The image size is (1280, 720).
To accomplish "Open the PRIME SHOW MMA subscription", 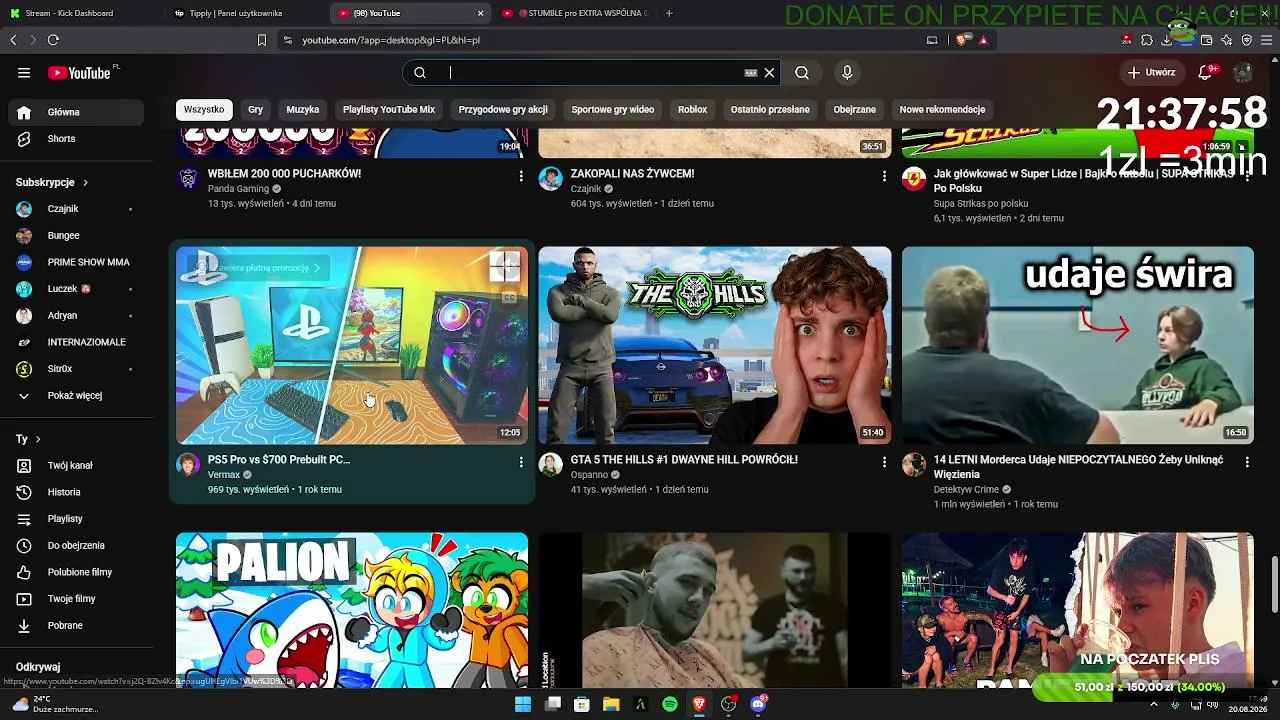I will click(x=76, y=262).
